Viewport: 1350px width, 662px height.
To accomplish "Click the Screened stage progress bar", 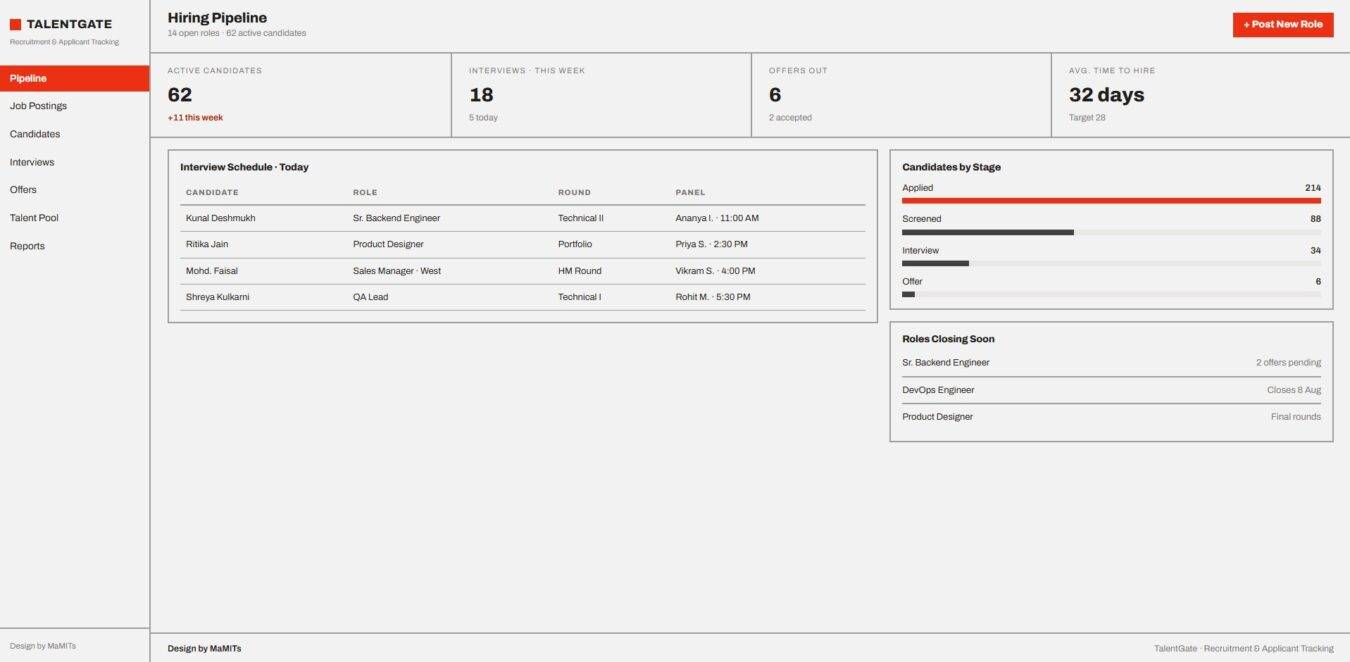I will 1111,232.
